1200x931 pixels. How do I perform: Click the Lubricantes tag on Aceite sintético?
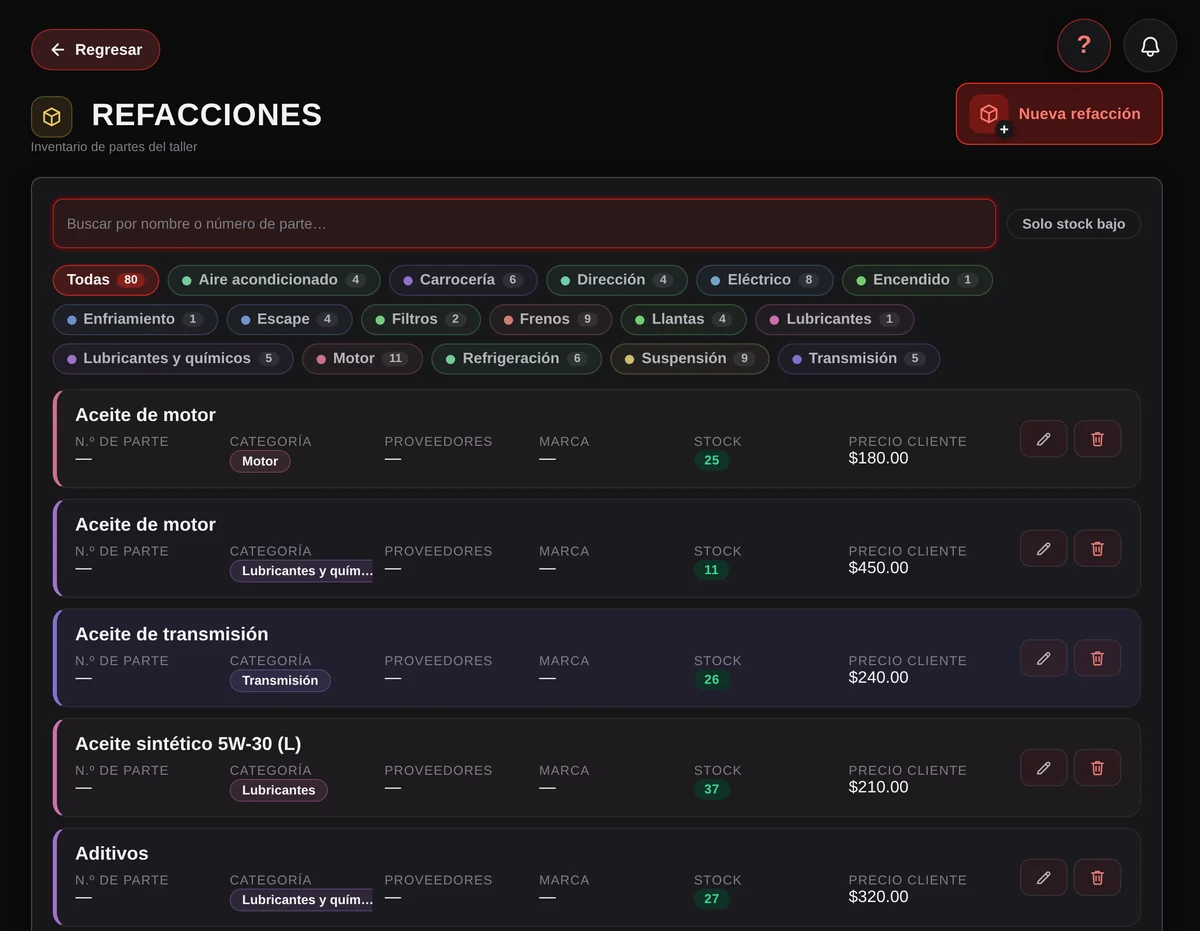coord(278,790)
